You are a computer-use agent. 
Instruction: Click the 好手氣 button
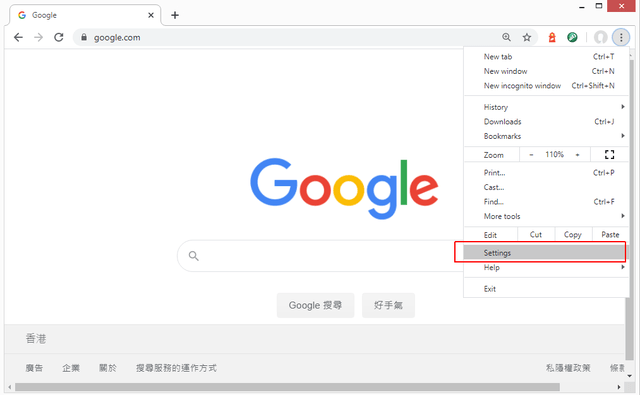388,305
